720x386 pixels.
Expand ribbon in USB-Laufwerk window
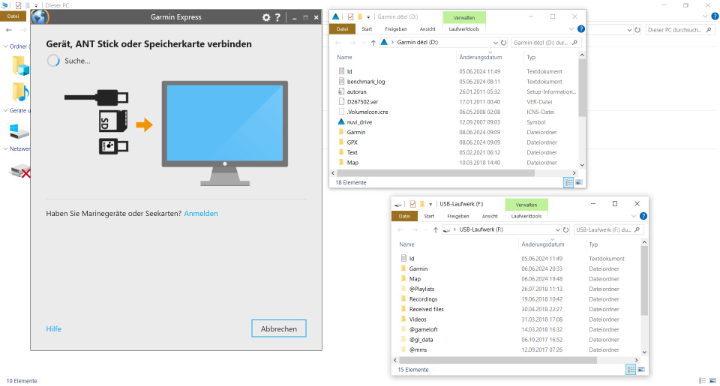[634, 216]
